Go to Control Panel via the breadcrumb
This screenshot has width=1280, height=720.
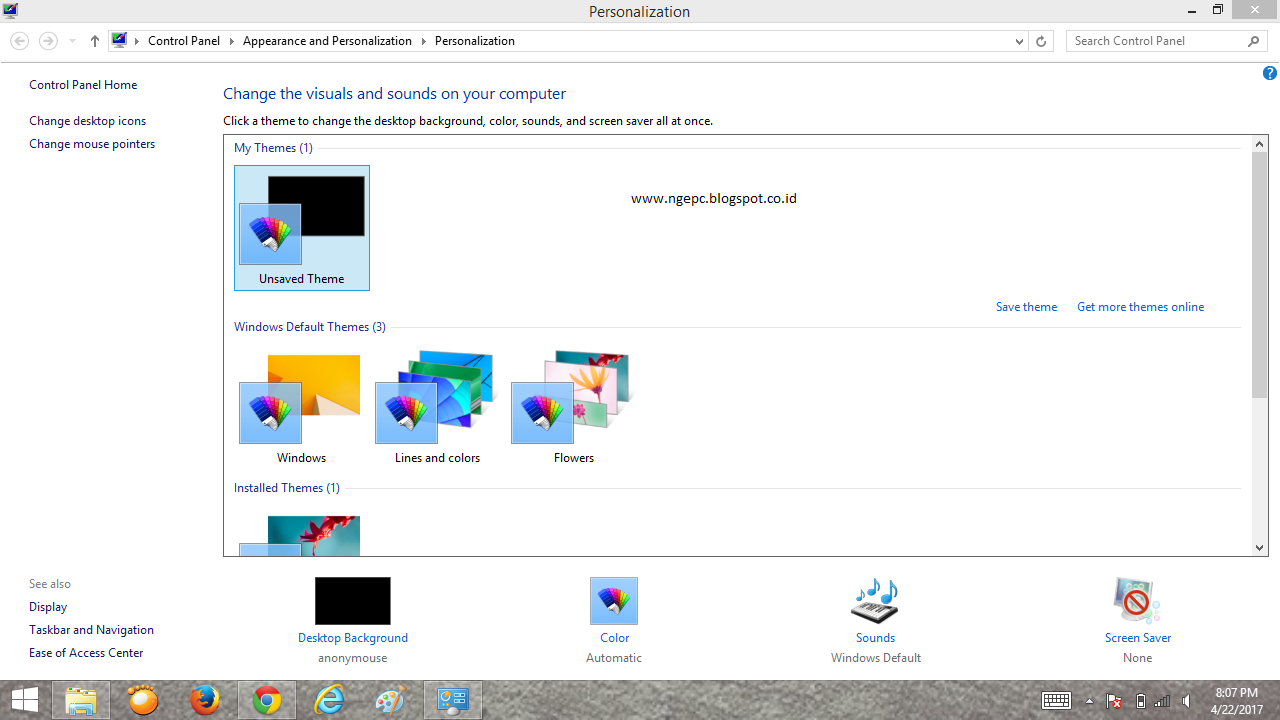[x=184, y=41]
